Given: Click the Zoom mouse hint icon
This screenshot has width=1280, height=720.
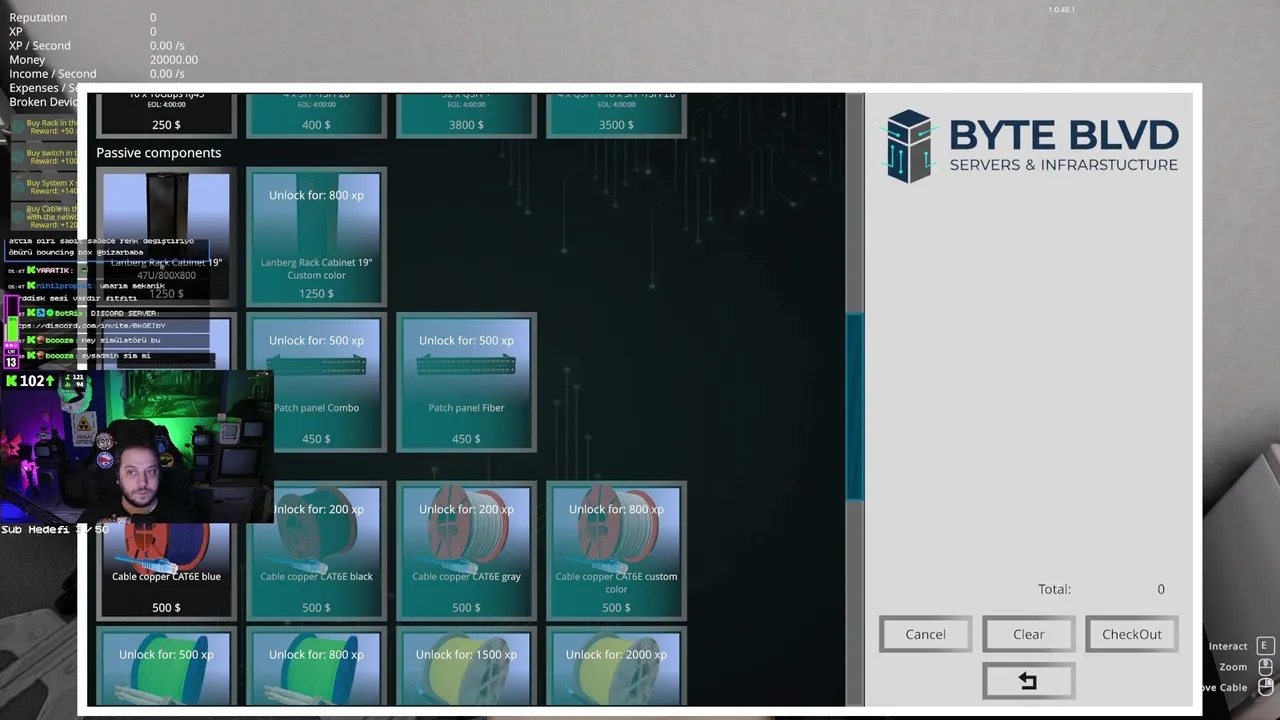Looking at the screenshot, I should [x=1265, y=667].
